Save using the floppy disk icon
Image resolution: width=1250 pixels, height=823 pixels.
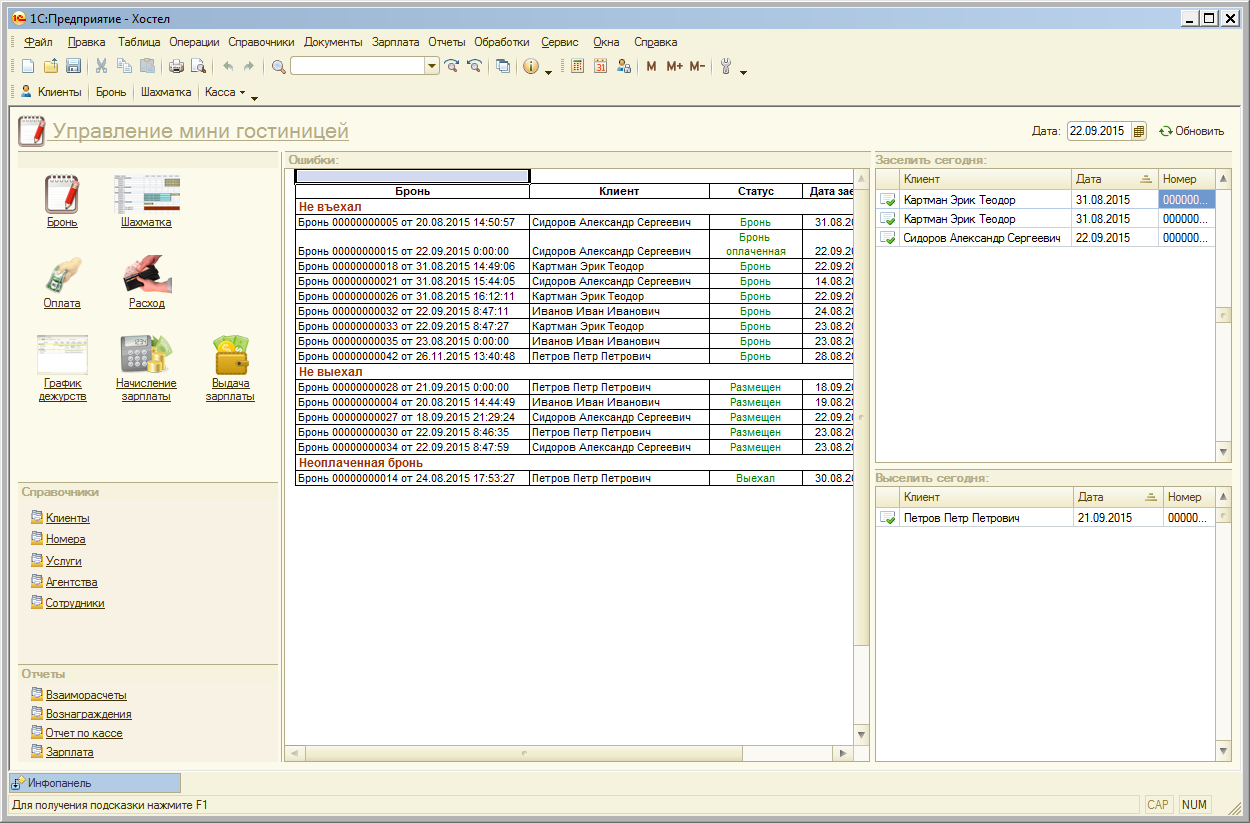tap(73, 67)
